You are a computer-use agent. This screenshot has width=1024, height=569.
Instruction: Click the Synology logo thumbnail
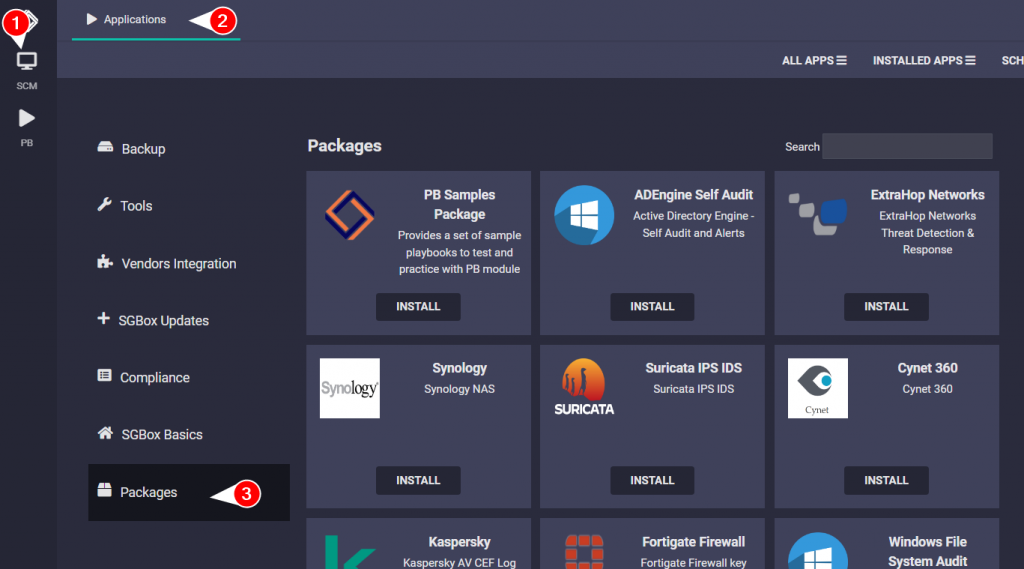click(349, 388)
